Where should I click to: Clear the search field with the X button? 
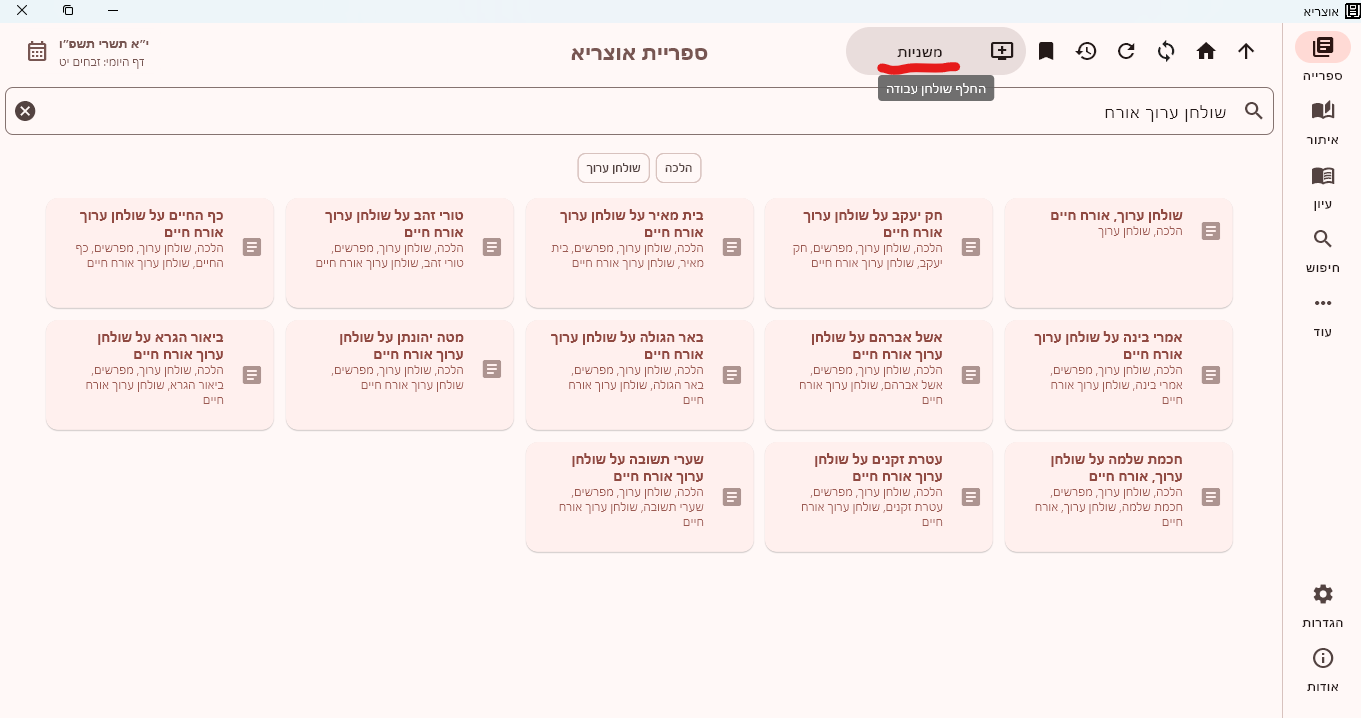[26, 111]
